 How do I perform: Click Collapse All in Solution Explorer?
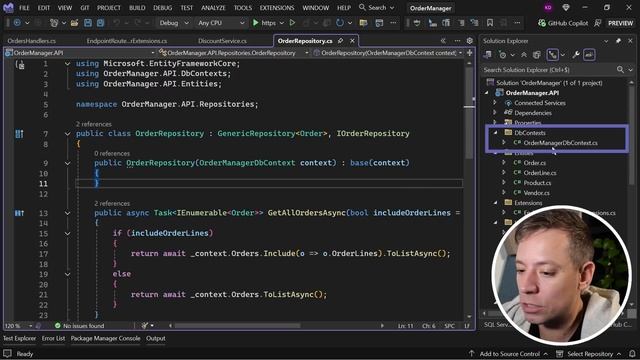[x=524, y=55]
